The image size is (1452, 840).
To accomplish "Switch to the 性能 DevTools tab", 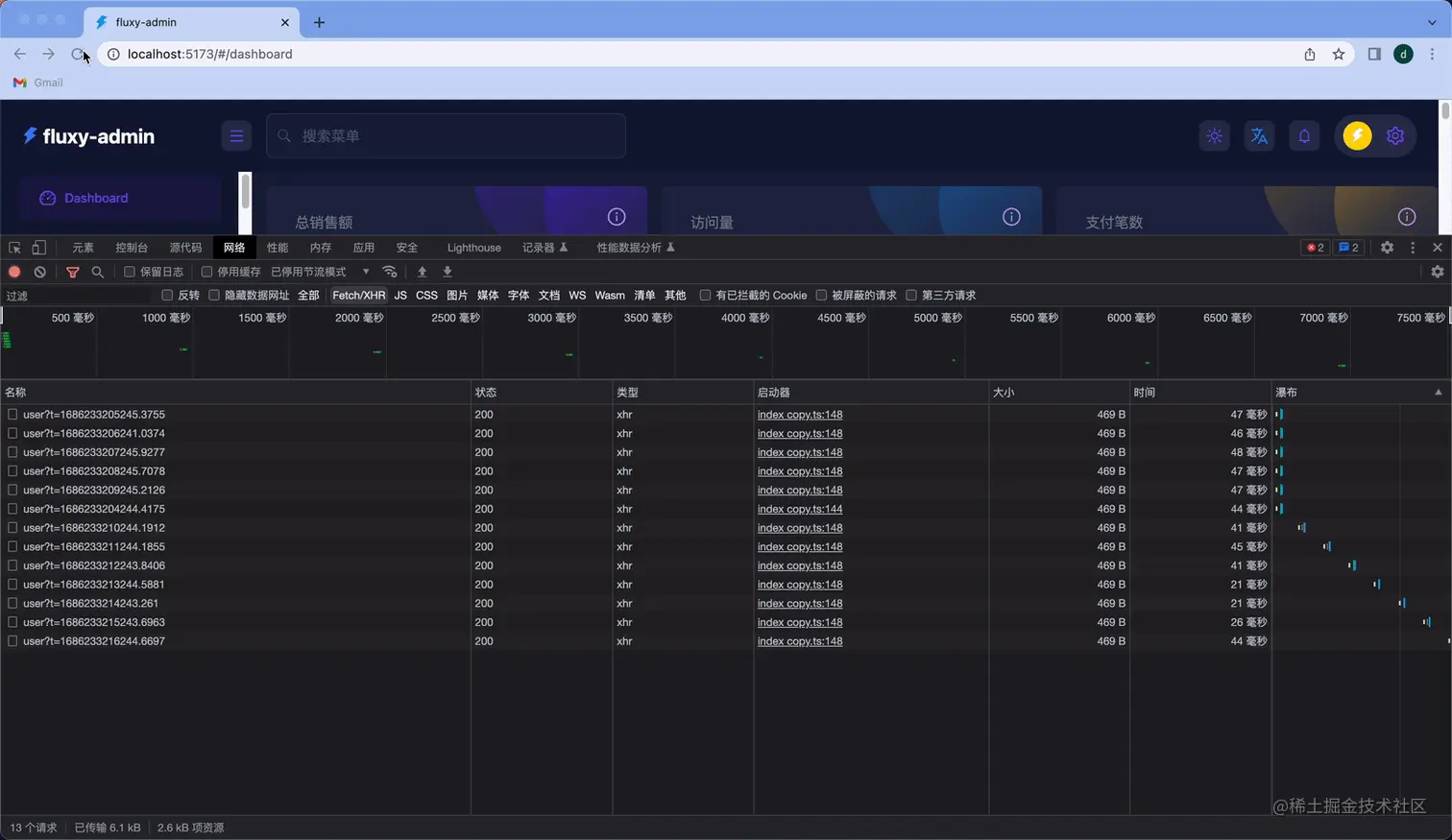I will pos(278,248).
